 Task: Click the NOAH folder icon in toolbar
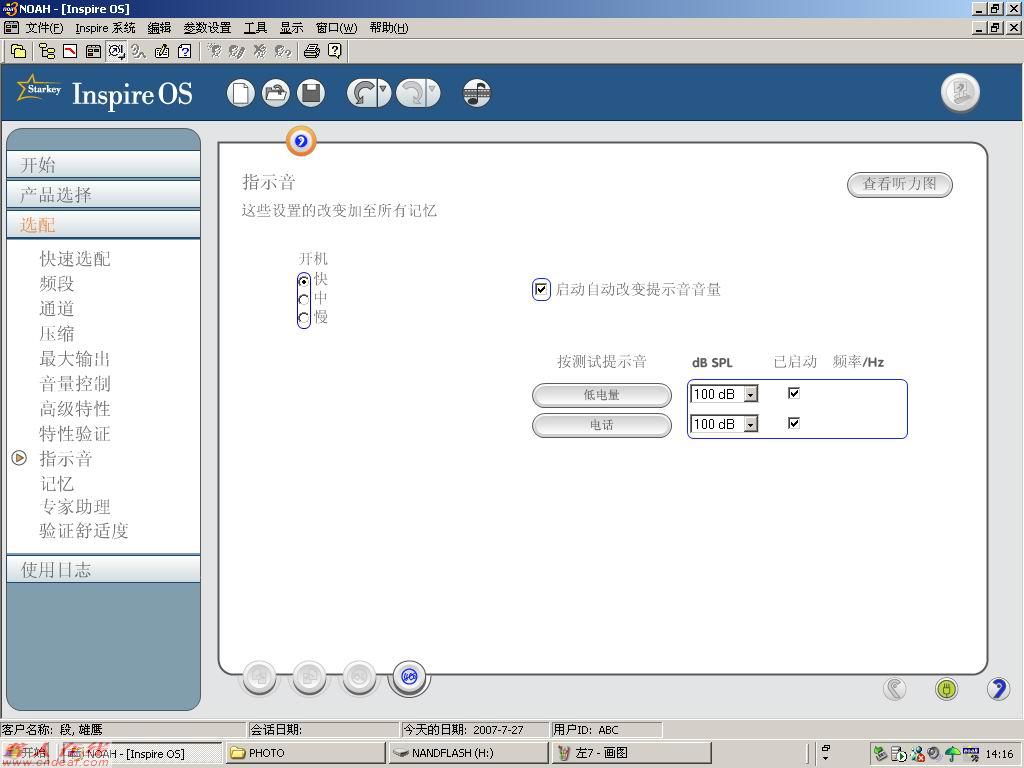[x=18, y=51]
